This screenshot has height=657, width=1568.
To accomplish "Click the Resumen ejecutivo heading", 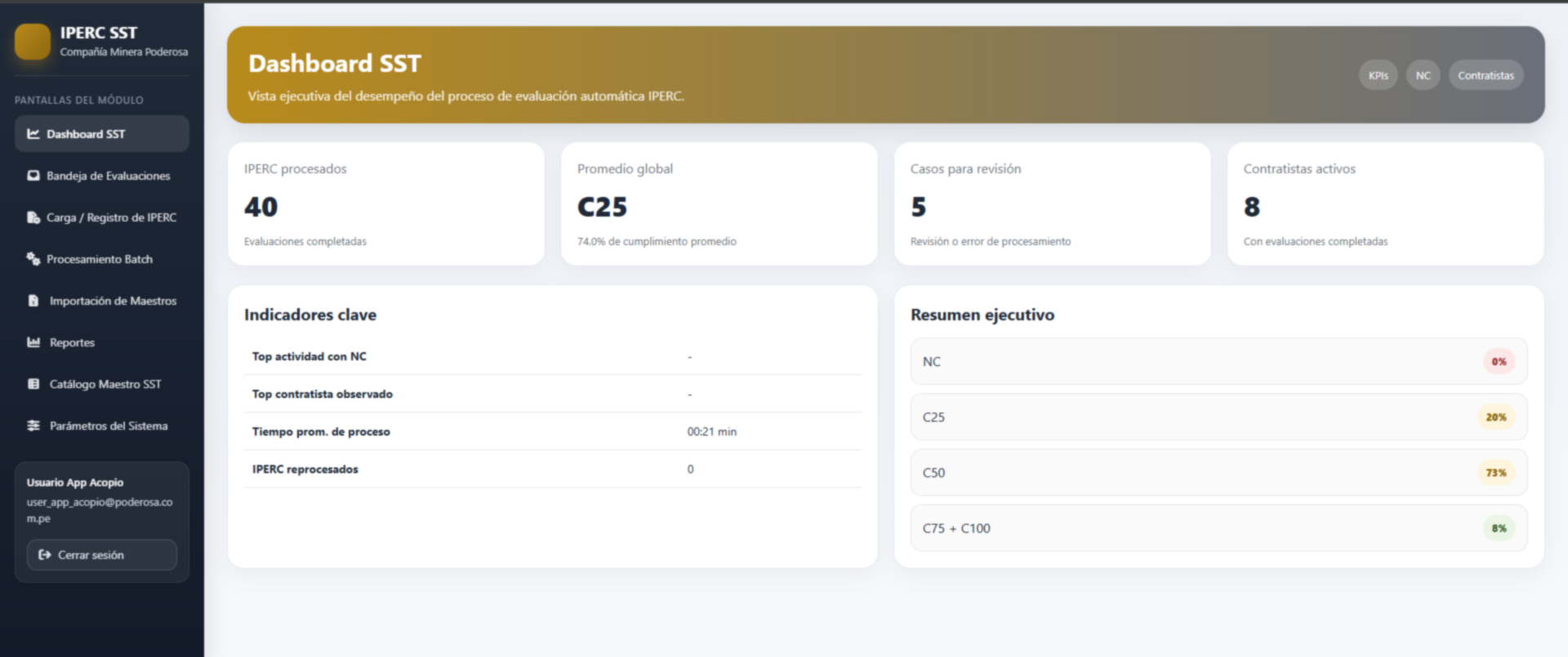I will point(982,315).
